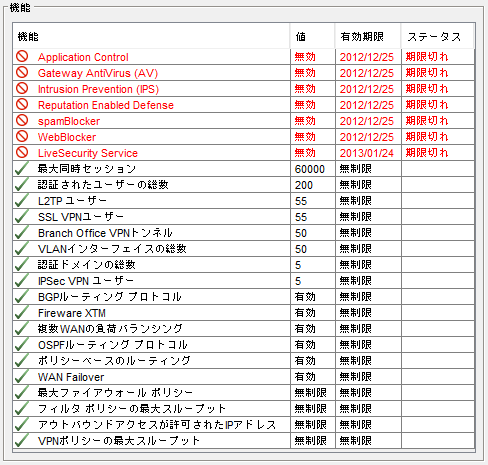Sort by the 値 column header
488x465 pixels.
pos(312,36)
